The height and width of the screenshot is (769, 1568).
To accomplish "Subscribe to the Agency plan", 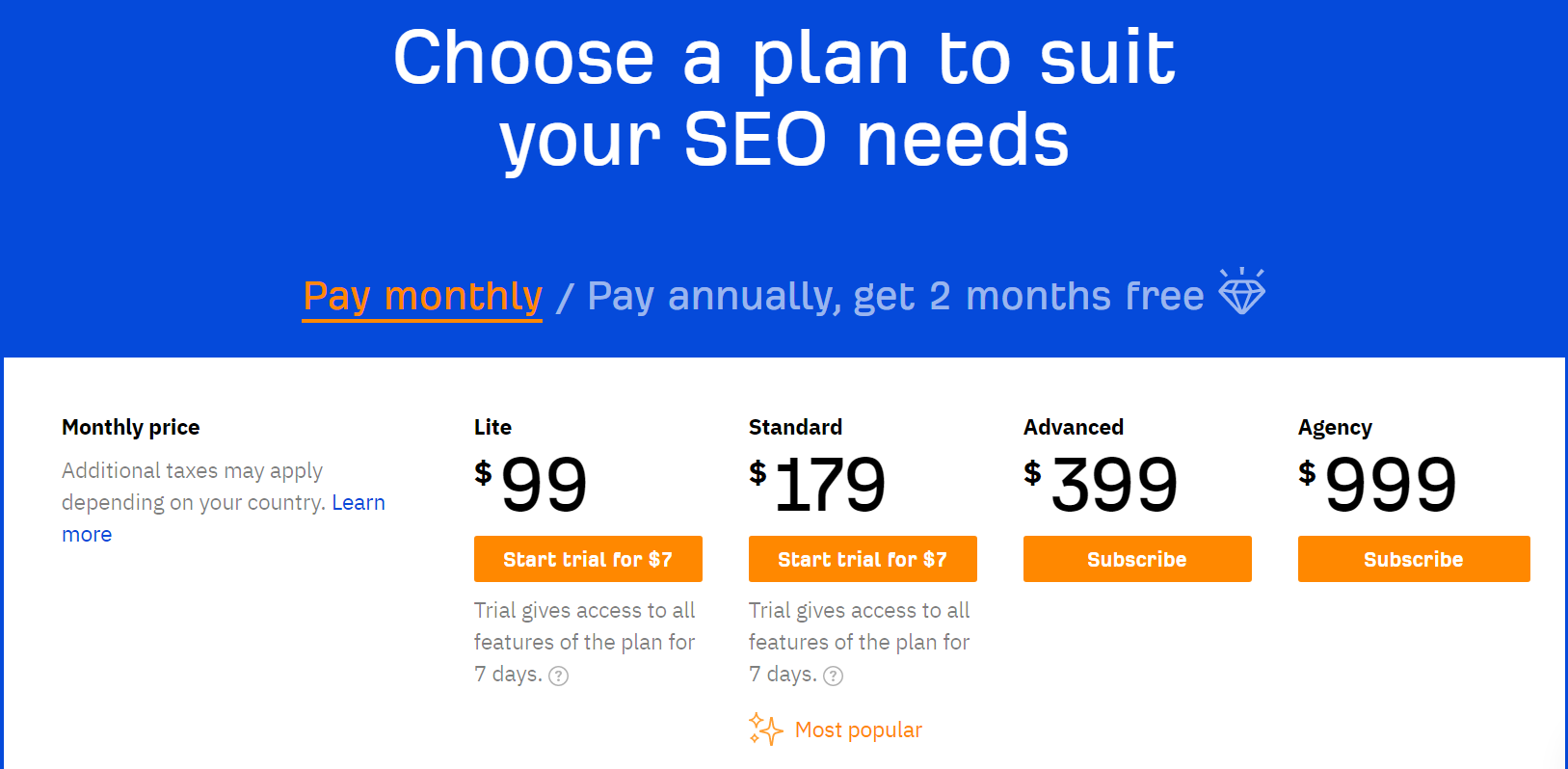I will click(1413, 559).
